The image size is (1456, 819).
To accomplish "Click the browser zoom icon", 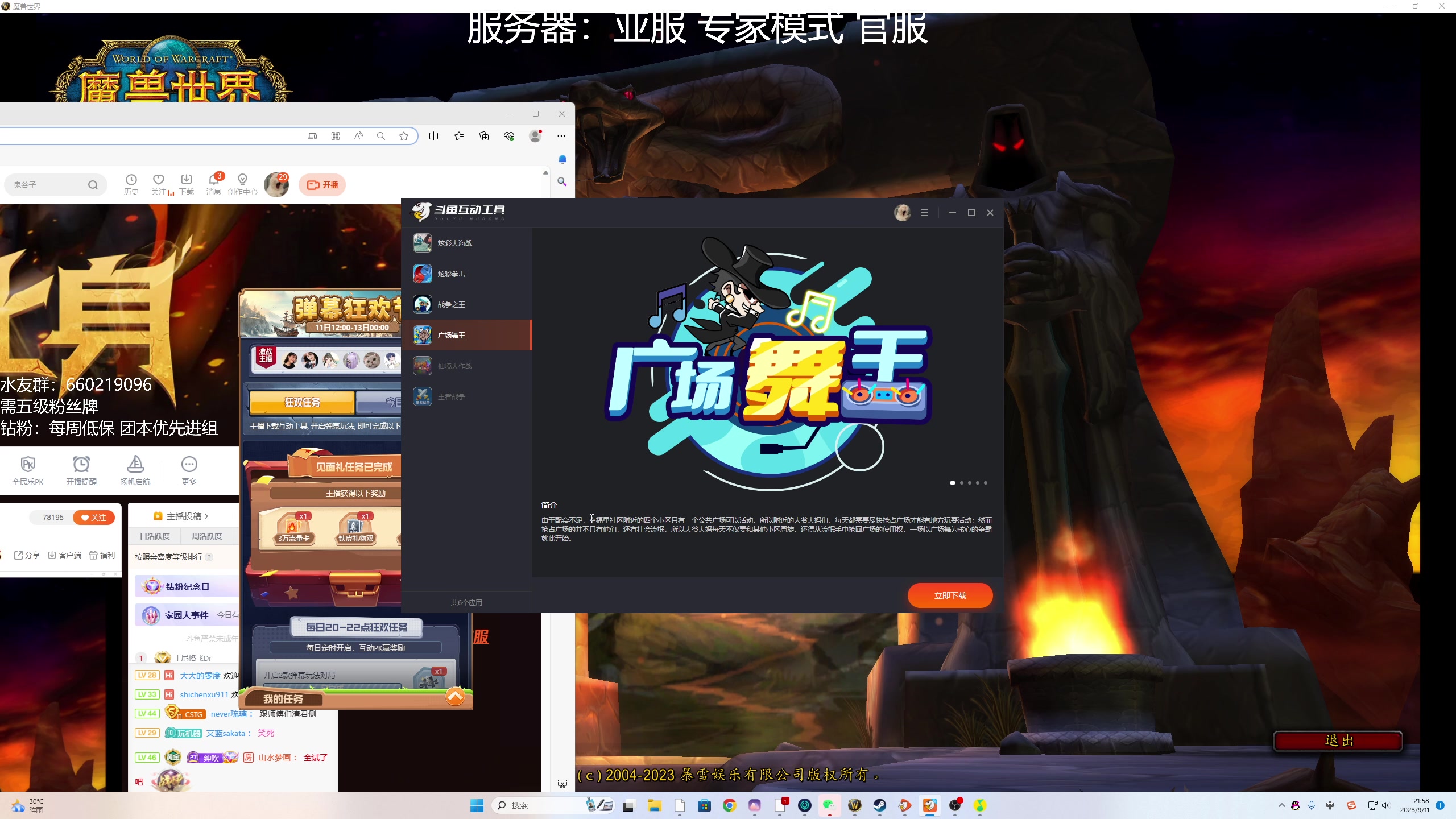I will click(381, 136).
